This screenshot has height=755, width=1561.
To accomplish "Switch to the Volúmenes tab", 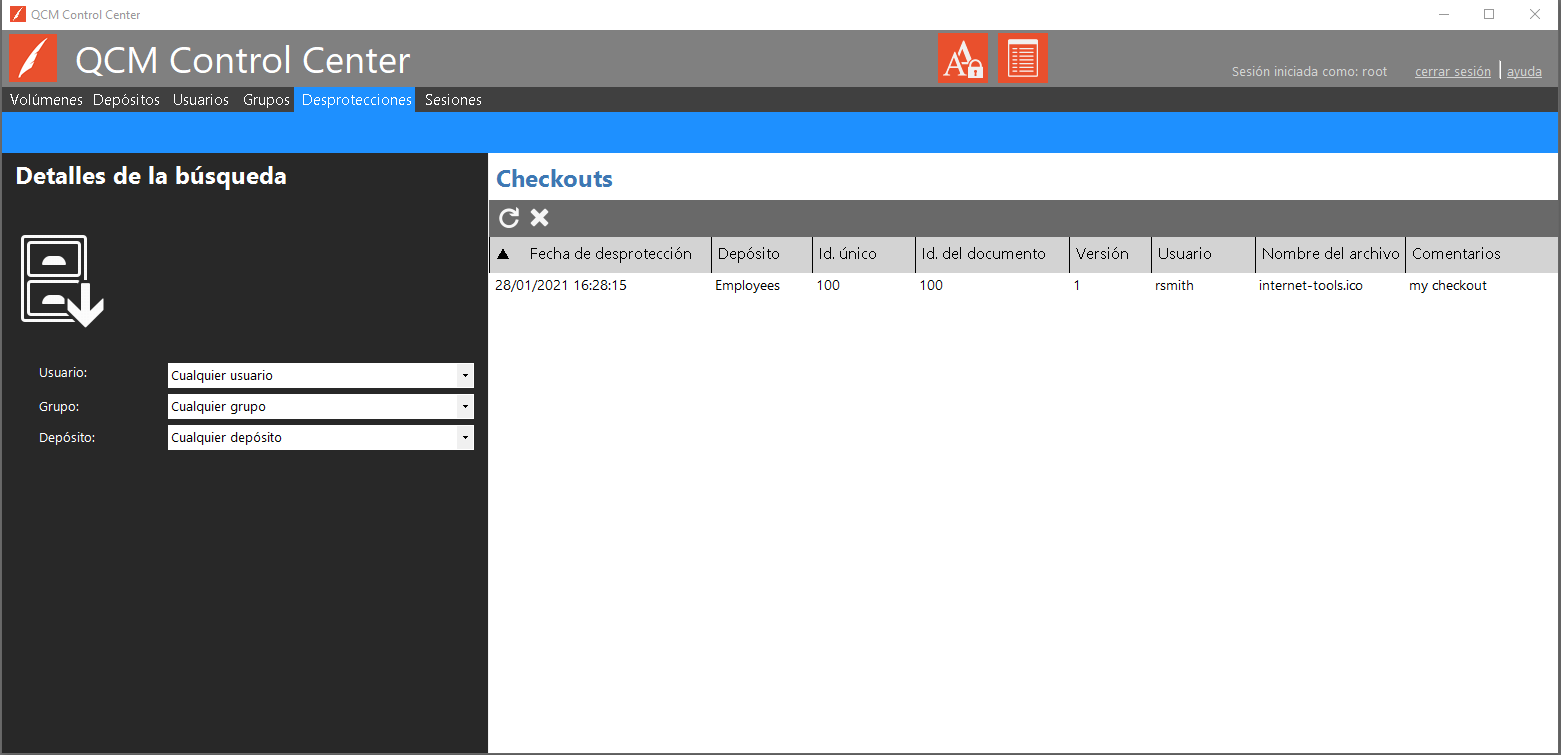I will pyautogui.click(x=46, y=100).
